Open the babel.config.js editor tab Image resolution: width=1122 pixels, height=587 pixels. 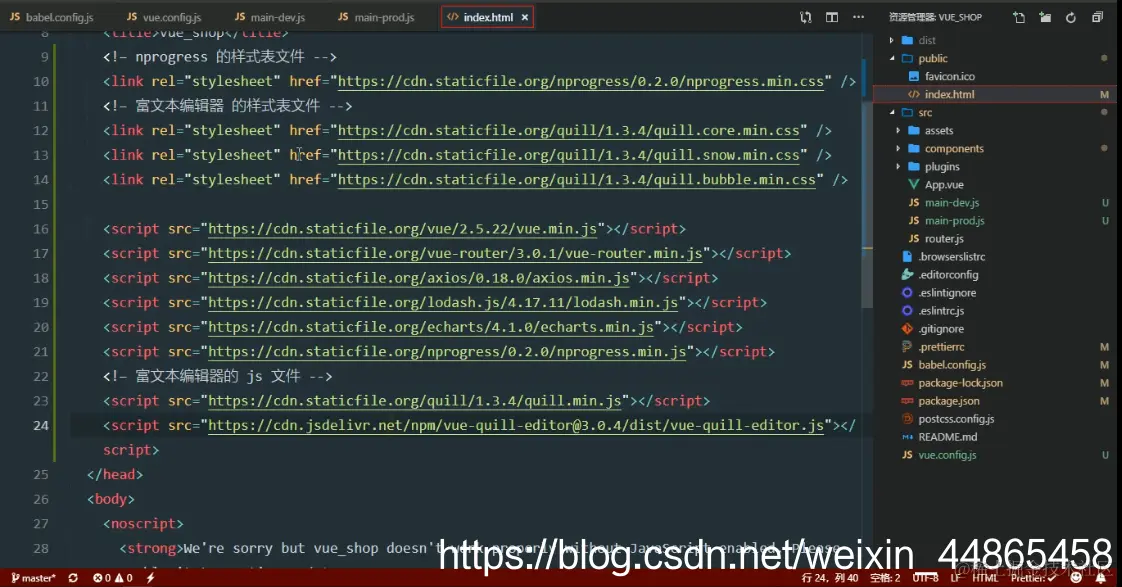[x=52, y=17]
